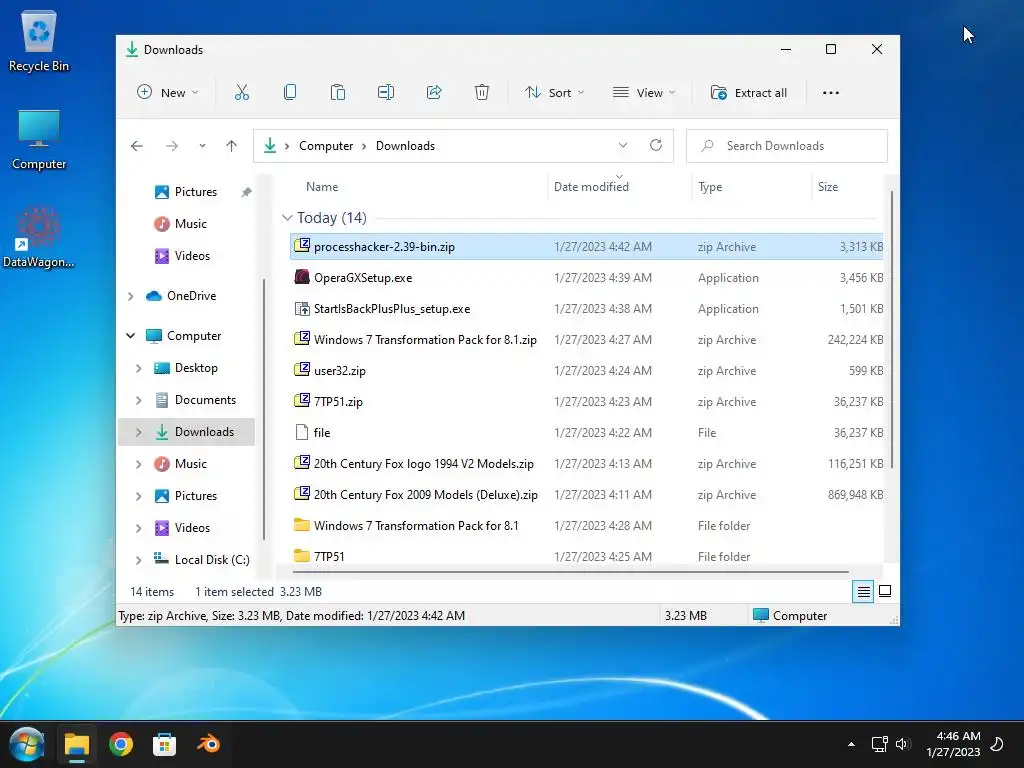The height and width of the screenshot is (768, 1024).
Task: Go back with the left arrow
Action: [136, 146]
